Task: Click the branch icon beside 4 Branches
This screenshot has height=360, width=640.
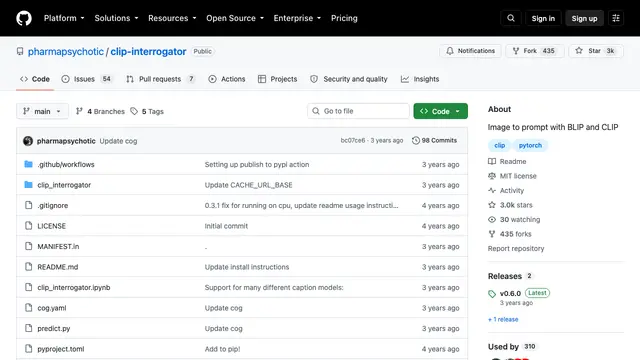Action: (x=79, y=111)
